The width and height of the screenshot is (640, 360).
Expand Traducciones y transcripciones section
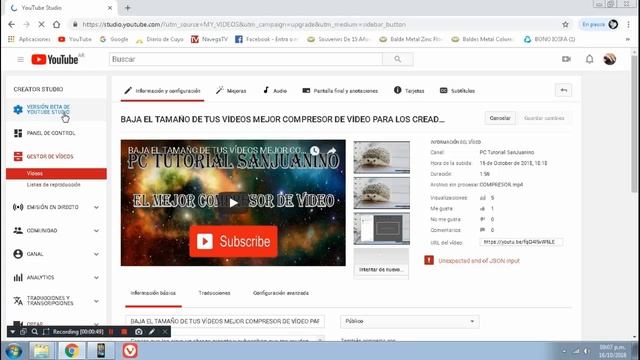pyautogui.click(x=96, y=301)
